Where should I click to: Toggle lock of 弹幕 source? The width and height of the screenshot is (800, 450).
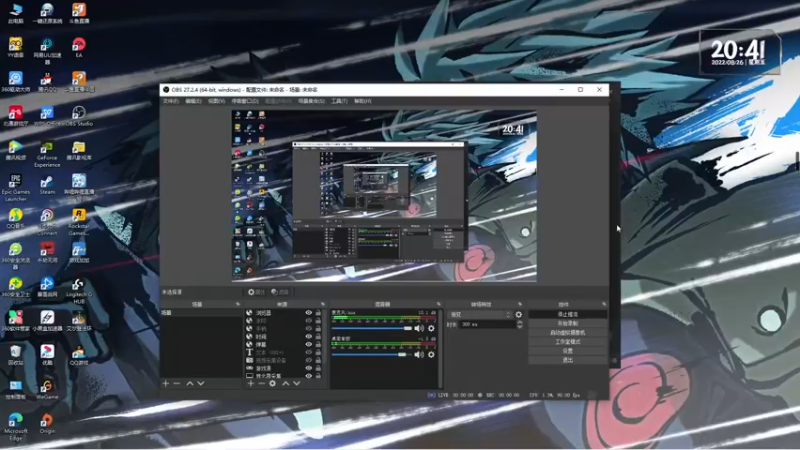pyautogui.click(x=318, y=344)
